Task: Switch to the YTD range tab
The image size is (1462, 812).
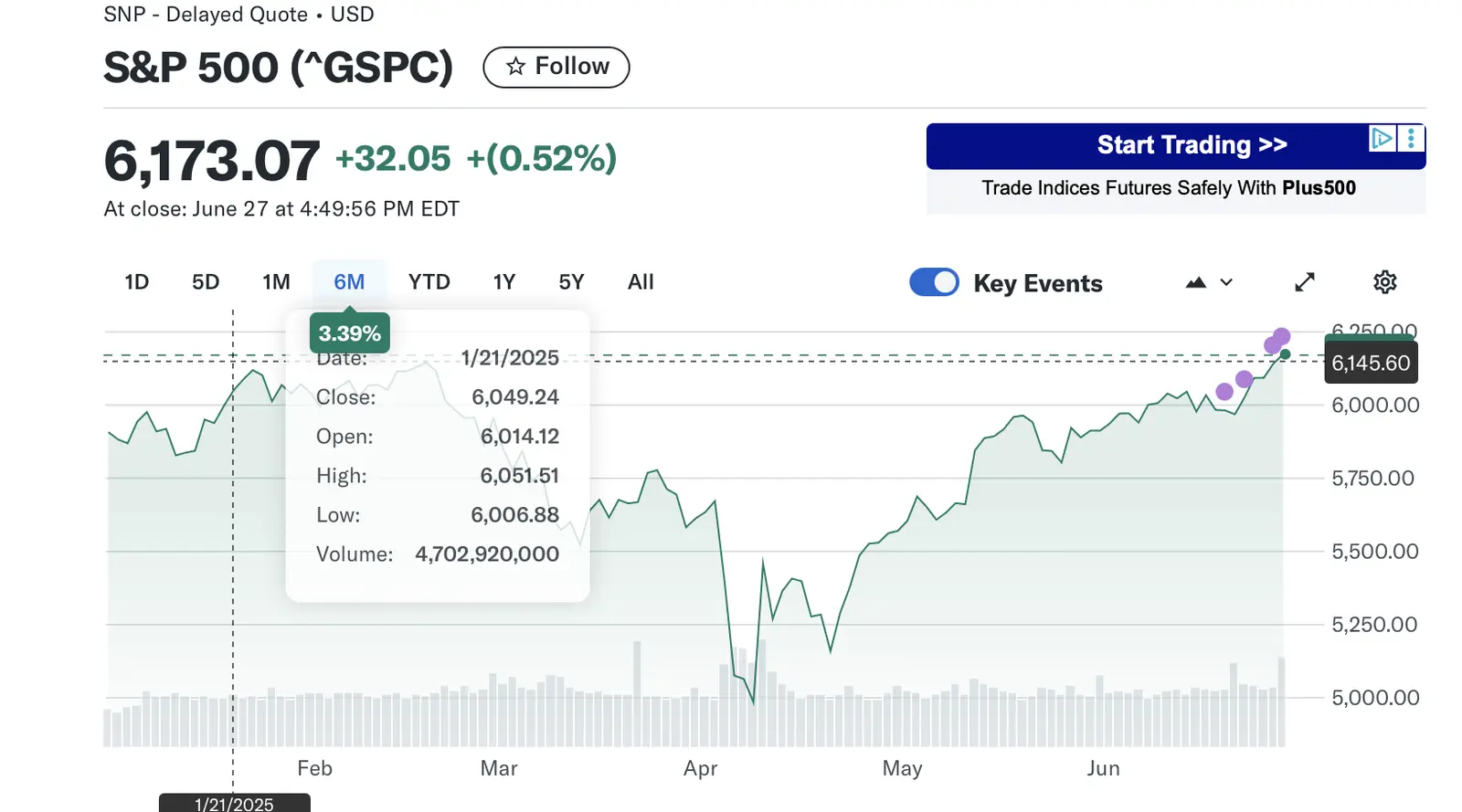Action: click(x=429, y=282)
